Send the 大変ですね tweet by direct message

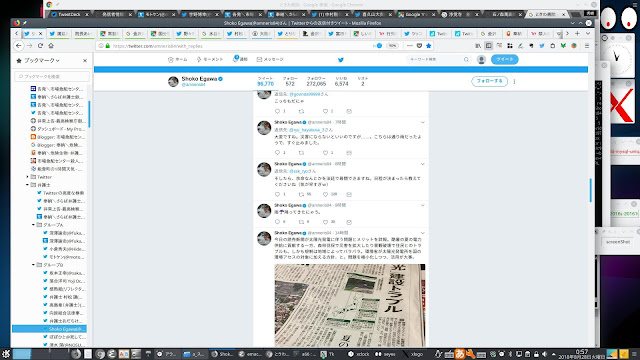click(349, 153)
